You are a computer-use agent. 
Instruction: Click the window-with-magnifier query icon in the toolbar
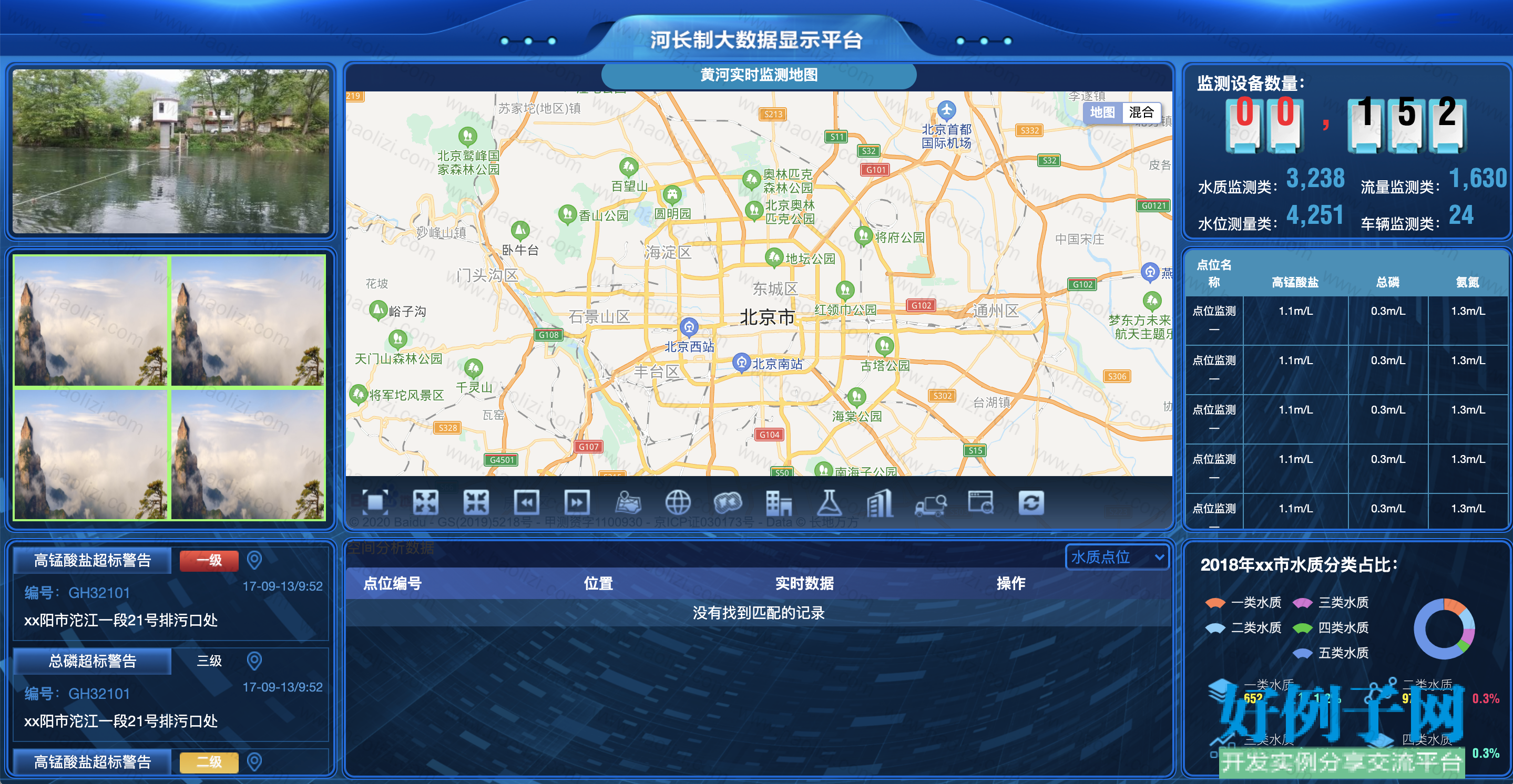(981, 503)
